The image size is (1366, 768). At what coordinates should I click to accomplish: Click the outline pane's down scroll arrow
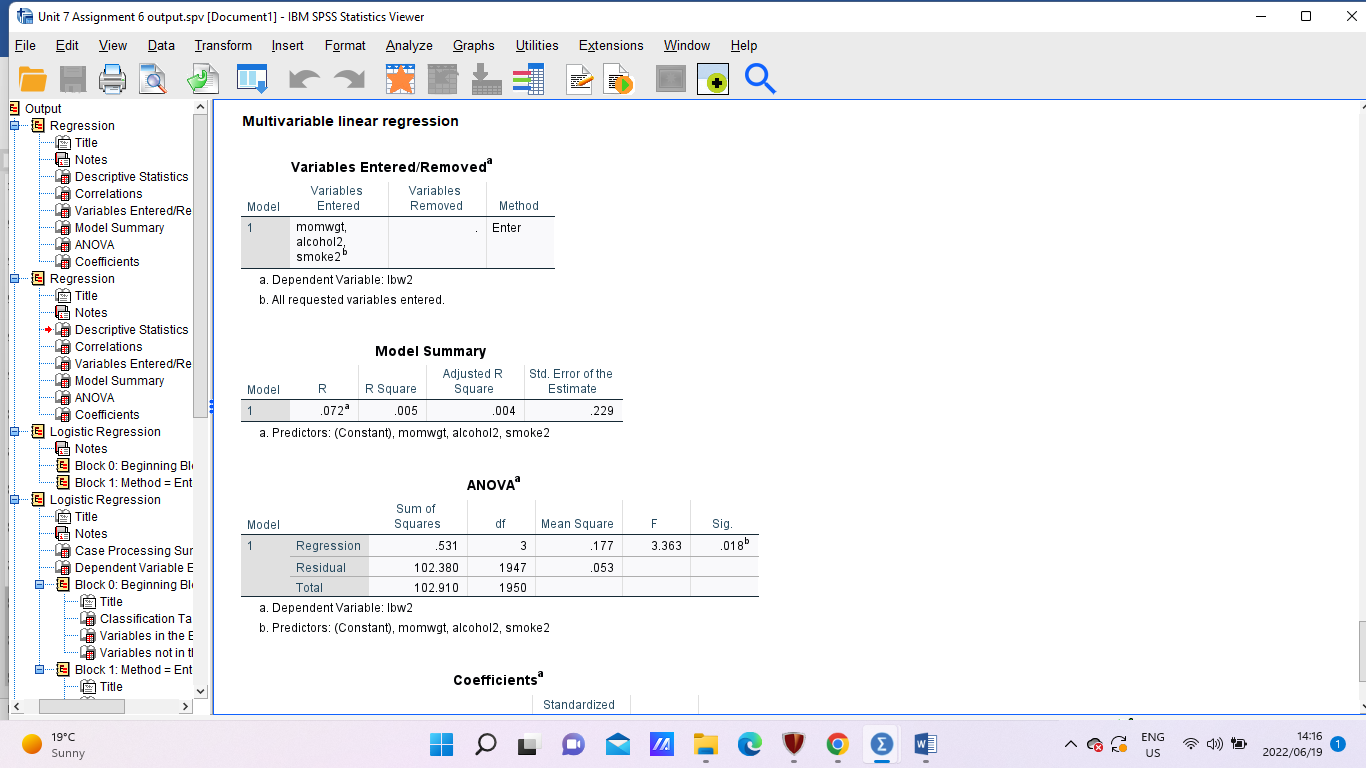pos(199,690)
